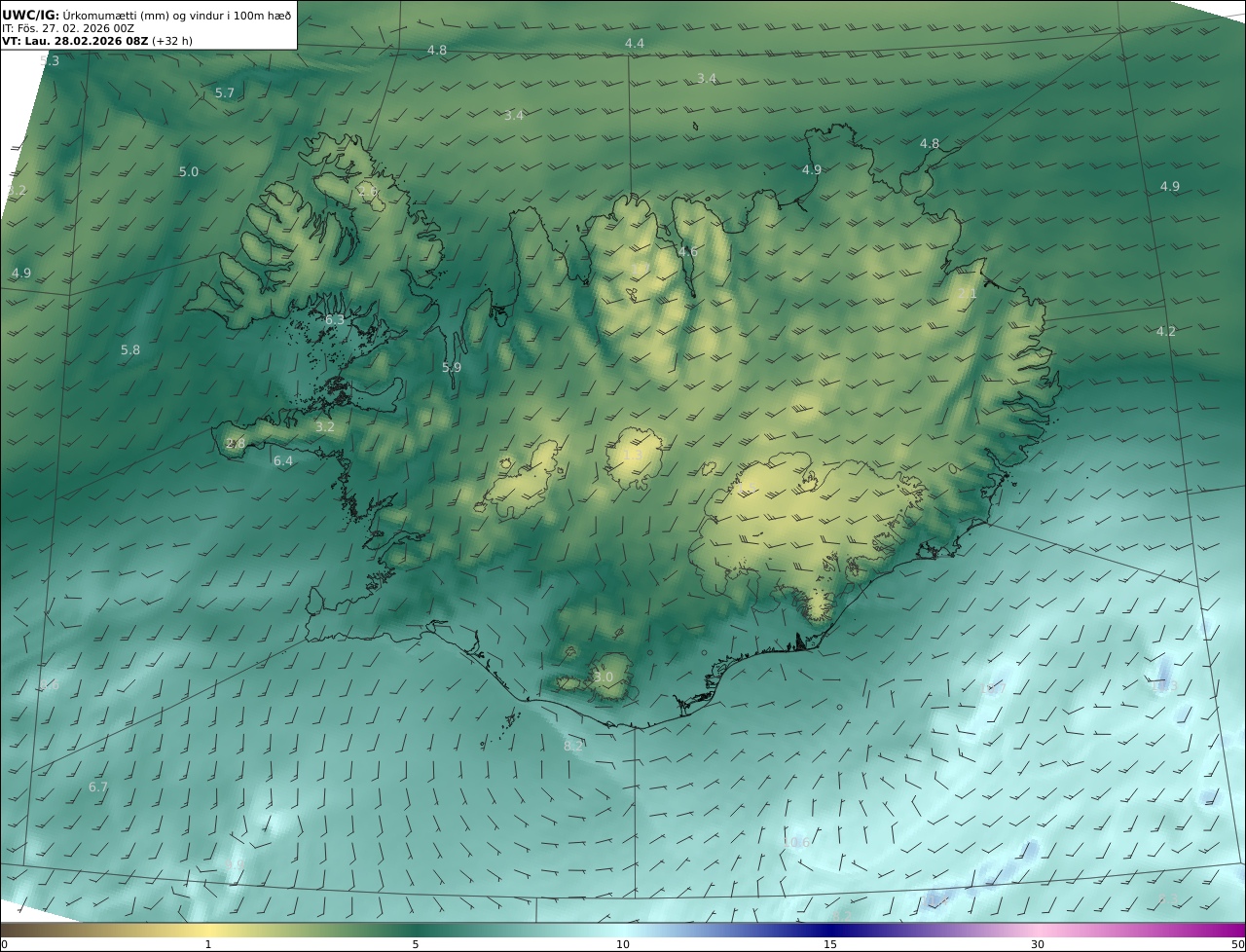Click the 'UWC/IG: Úrkomumætti (mm)' map title
This screenshot has height=952, width=1246.
146,15
